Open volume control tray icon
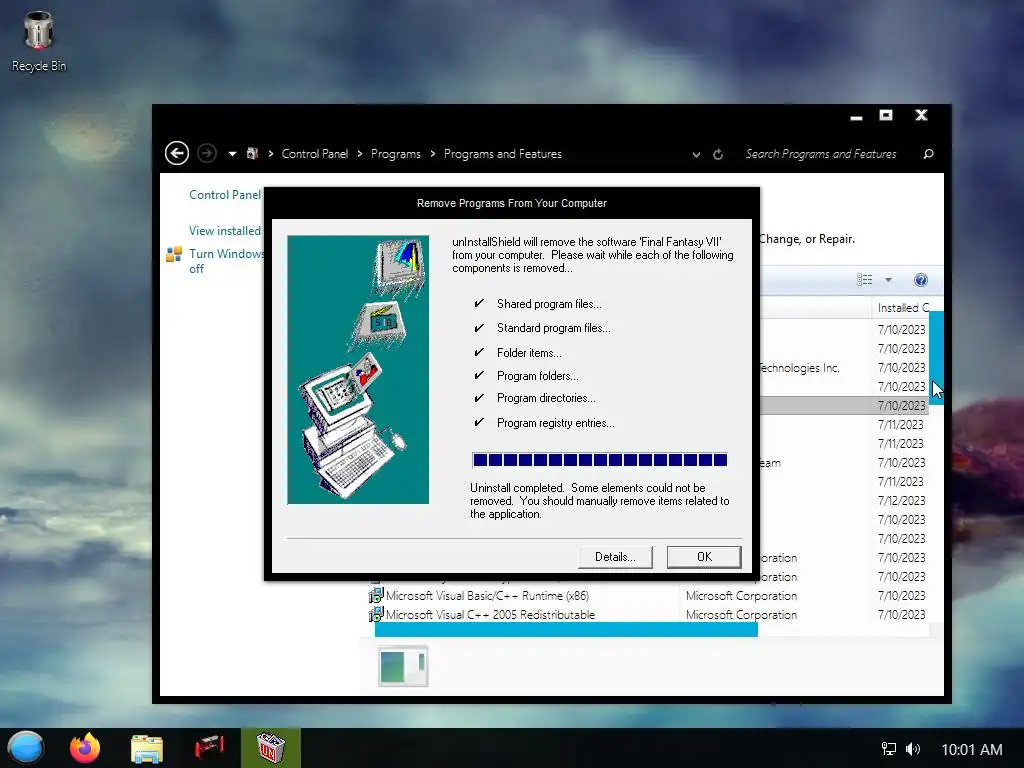Viewport: 1024px width, 768px height. click(913, 749)
